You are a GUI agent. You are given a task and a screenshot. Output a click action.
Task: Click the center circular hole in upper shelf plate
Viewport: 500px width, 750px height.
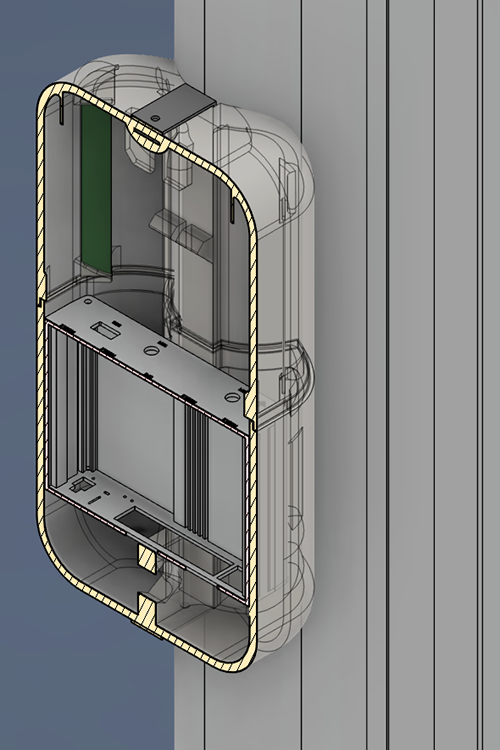click(151, 352)
